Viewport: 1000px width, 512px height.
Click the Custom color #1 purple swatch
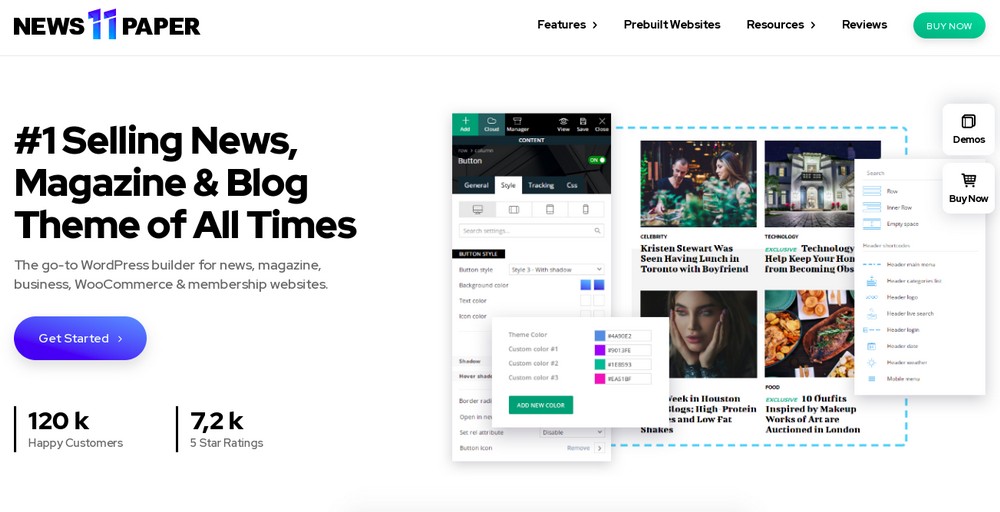[x=599, y=350]
